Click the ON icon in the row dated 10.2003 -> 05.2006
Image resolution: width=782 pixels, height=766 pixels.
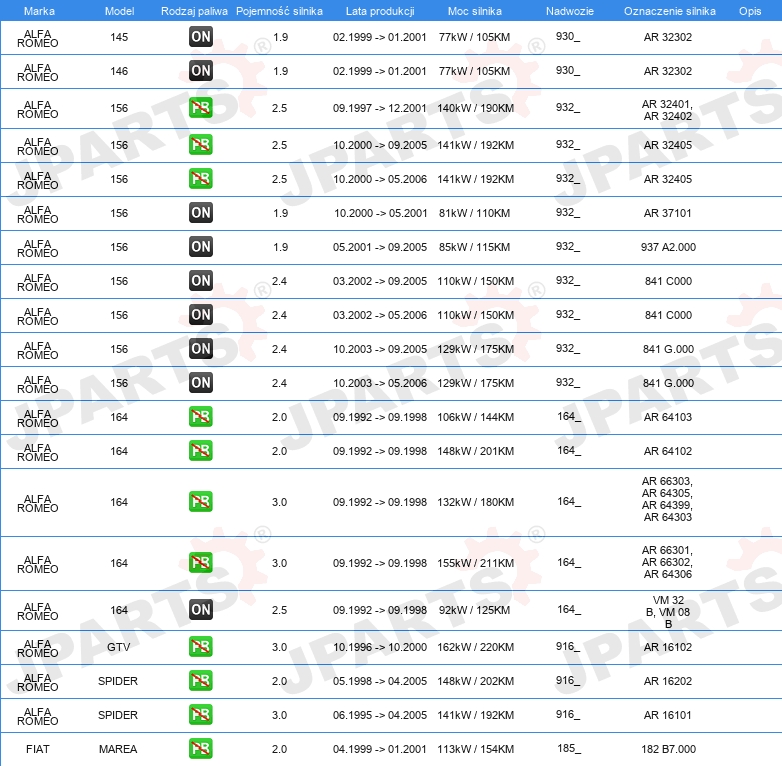pos(201,383)
